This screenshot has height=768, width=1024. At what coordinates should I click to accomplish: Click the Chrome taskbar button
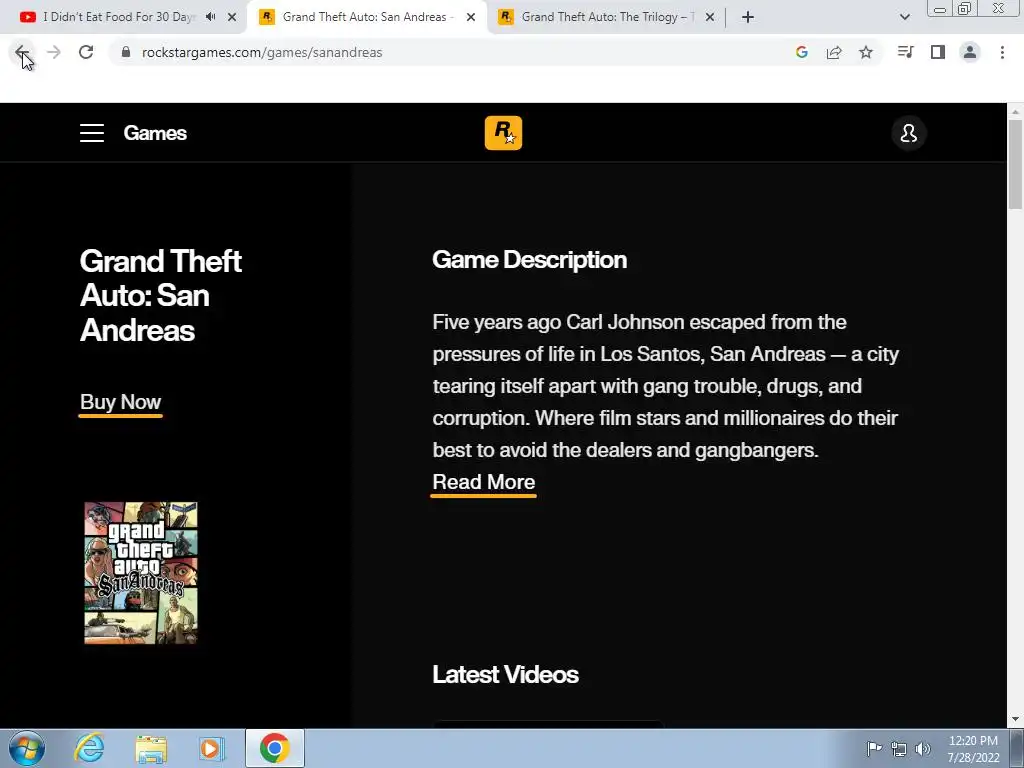click(x=275, y=748)
